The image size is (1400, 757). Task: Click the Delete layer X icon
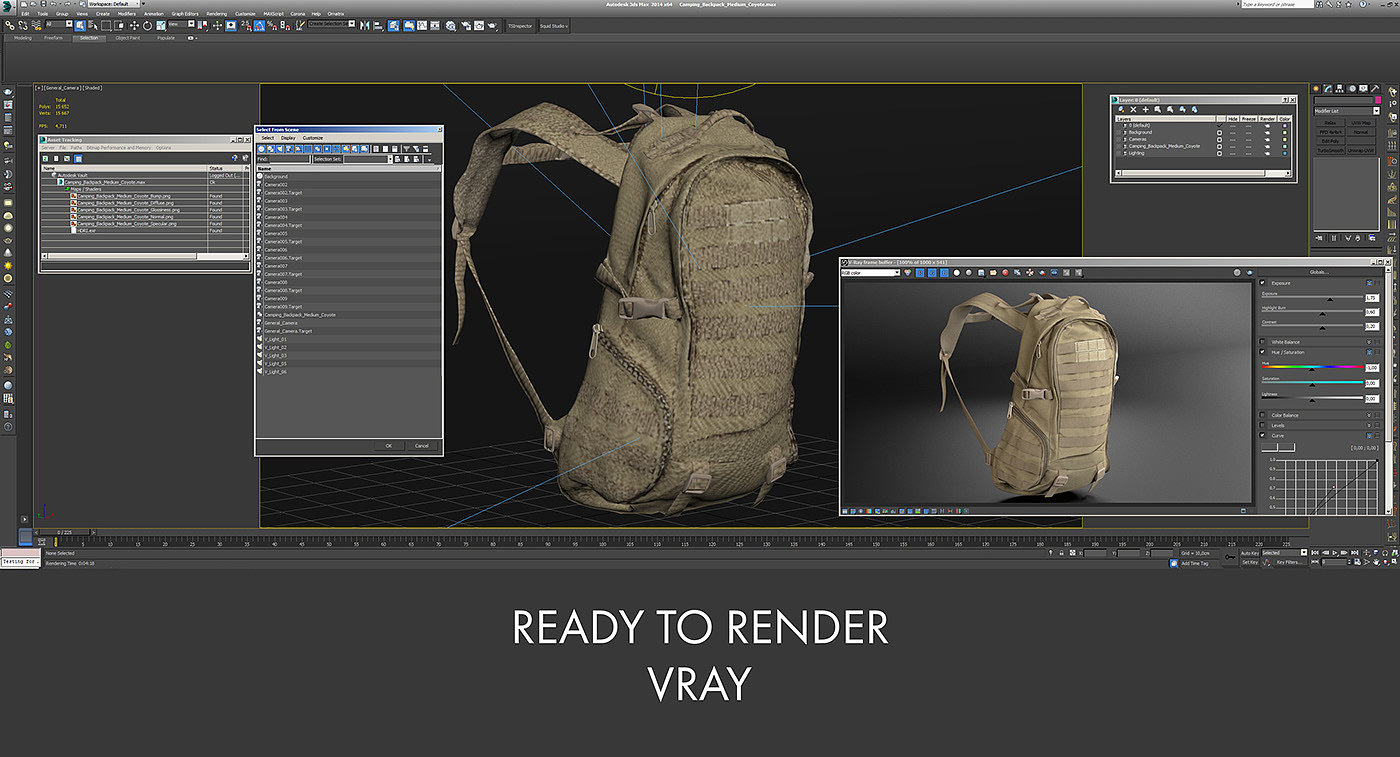[x=1132, y=109]
